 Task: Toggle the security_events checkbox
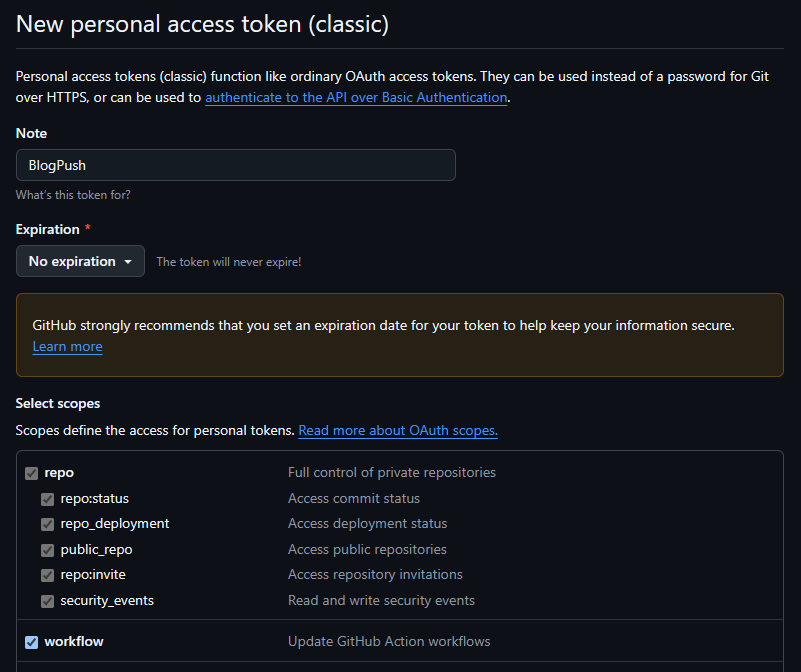click(x=48, y=601)
